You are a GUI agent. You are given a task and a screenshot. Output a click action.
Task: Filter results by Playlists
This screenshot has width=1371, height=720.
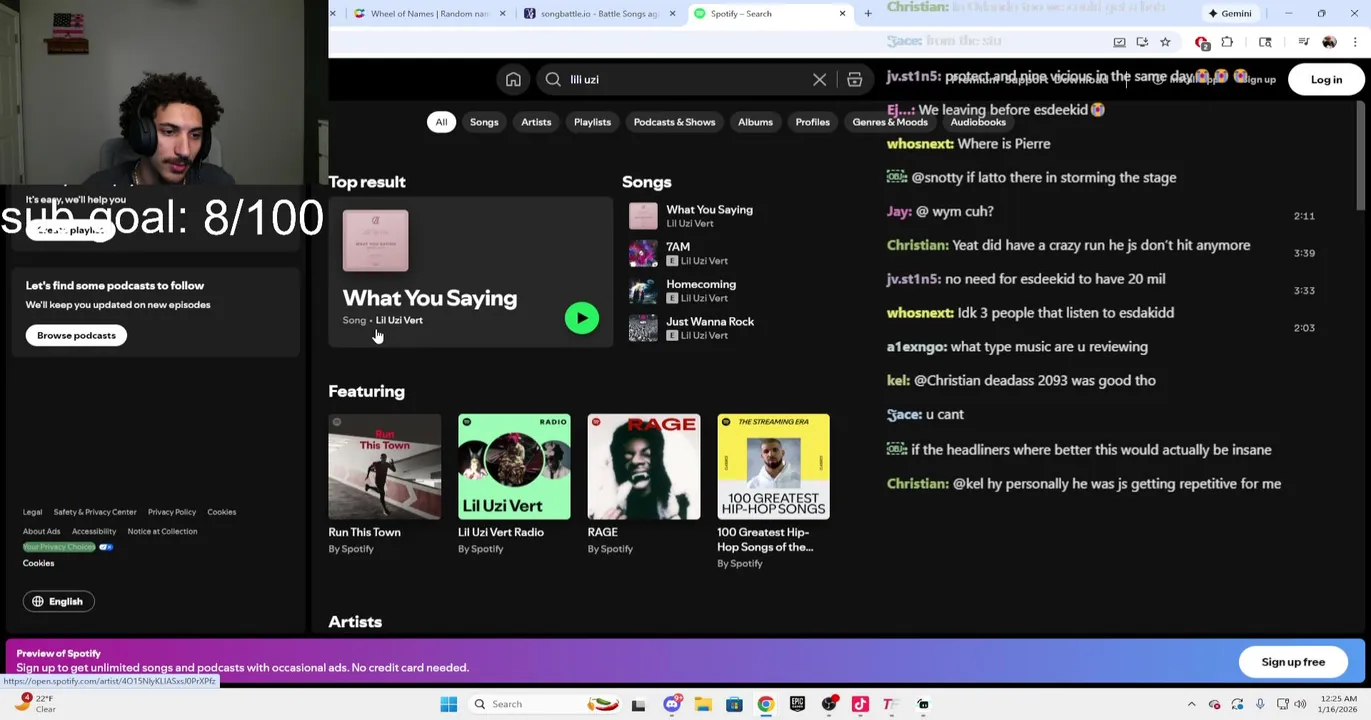pyautogui.click(x=592, y=122)
